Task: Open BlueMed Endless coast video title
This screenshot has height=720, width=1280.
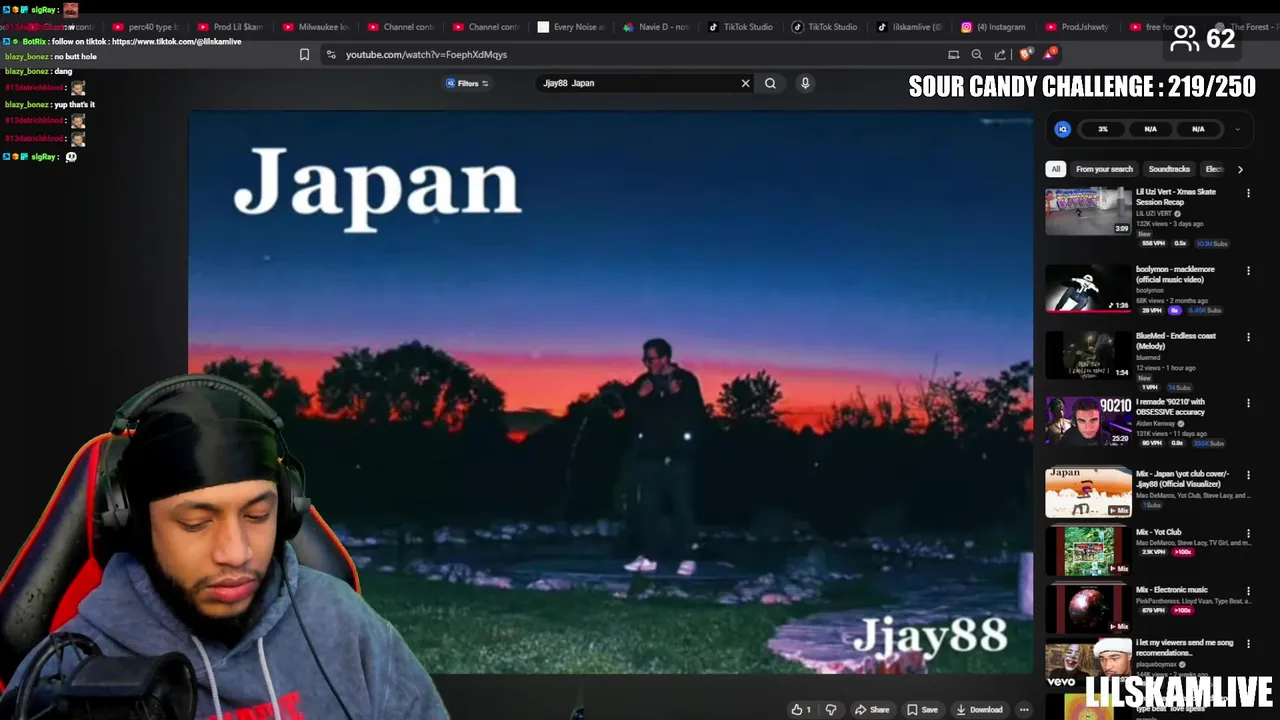Action: point(1176,341)
